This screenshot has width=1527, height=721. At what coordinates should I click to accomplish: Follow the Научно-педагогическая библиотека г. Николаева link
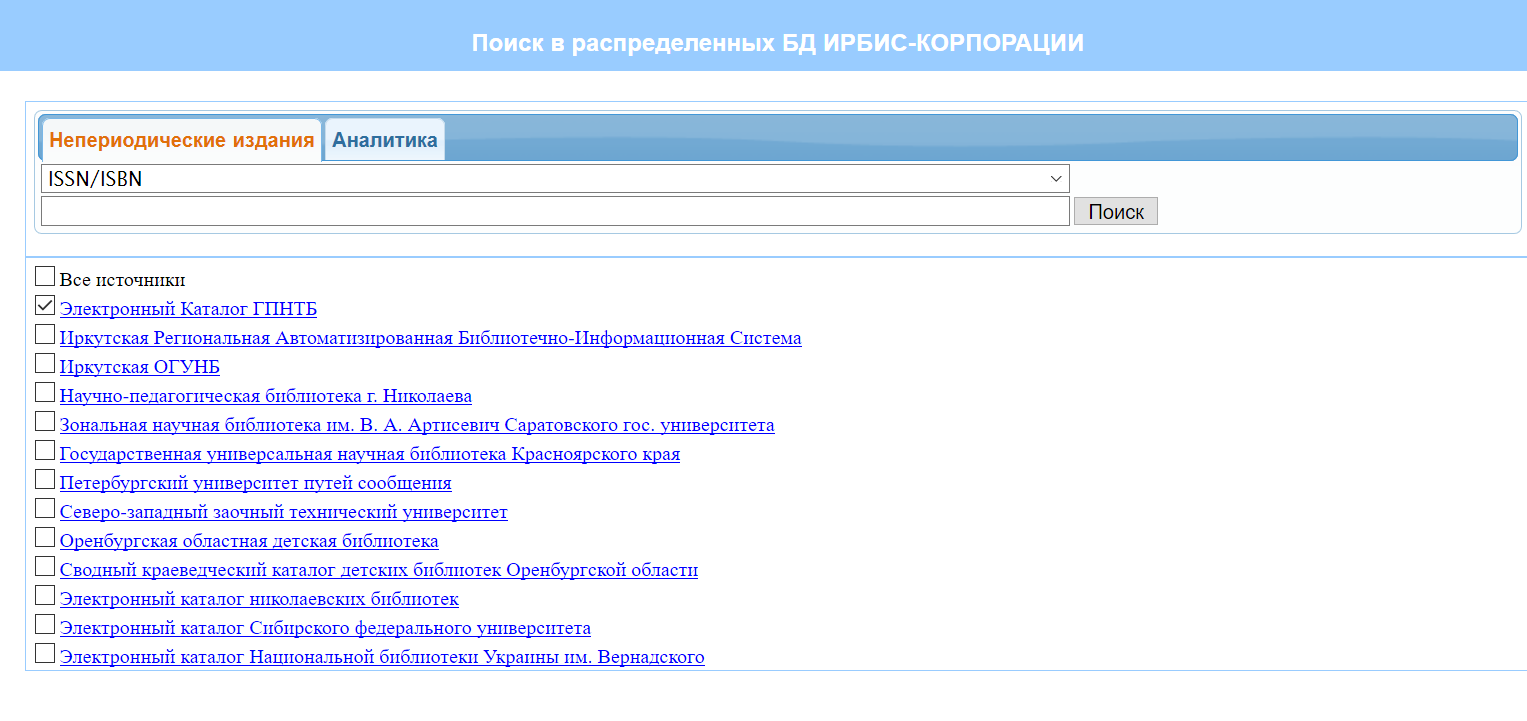click(x=265, y=397)
